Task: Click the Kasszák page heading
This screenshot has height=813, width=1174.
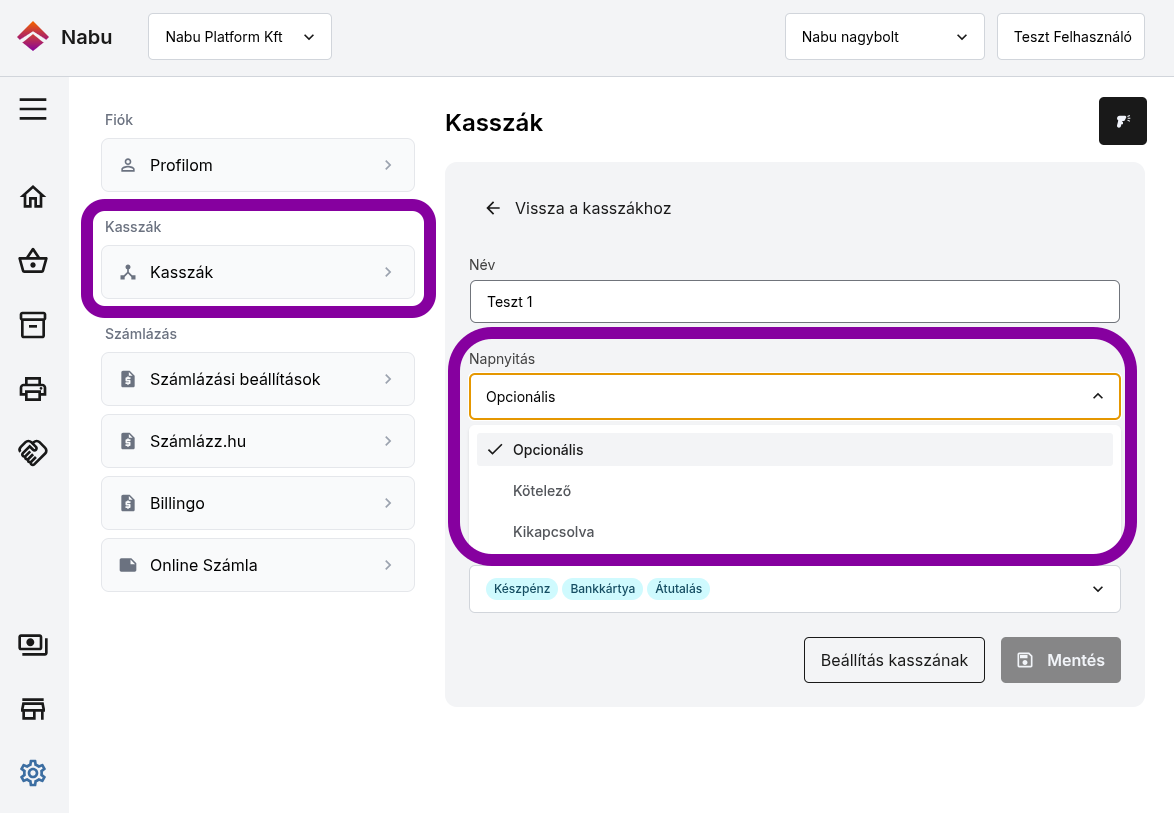Action: pyautogui.click(x=493, y=123)
